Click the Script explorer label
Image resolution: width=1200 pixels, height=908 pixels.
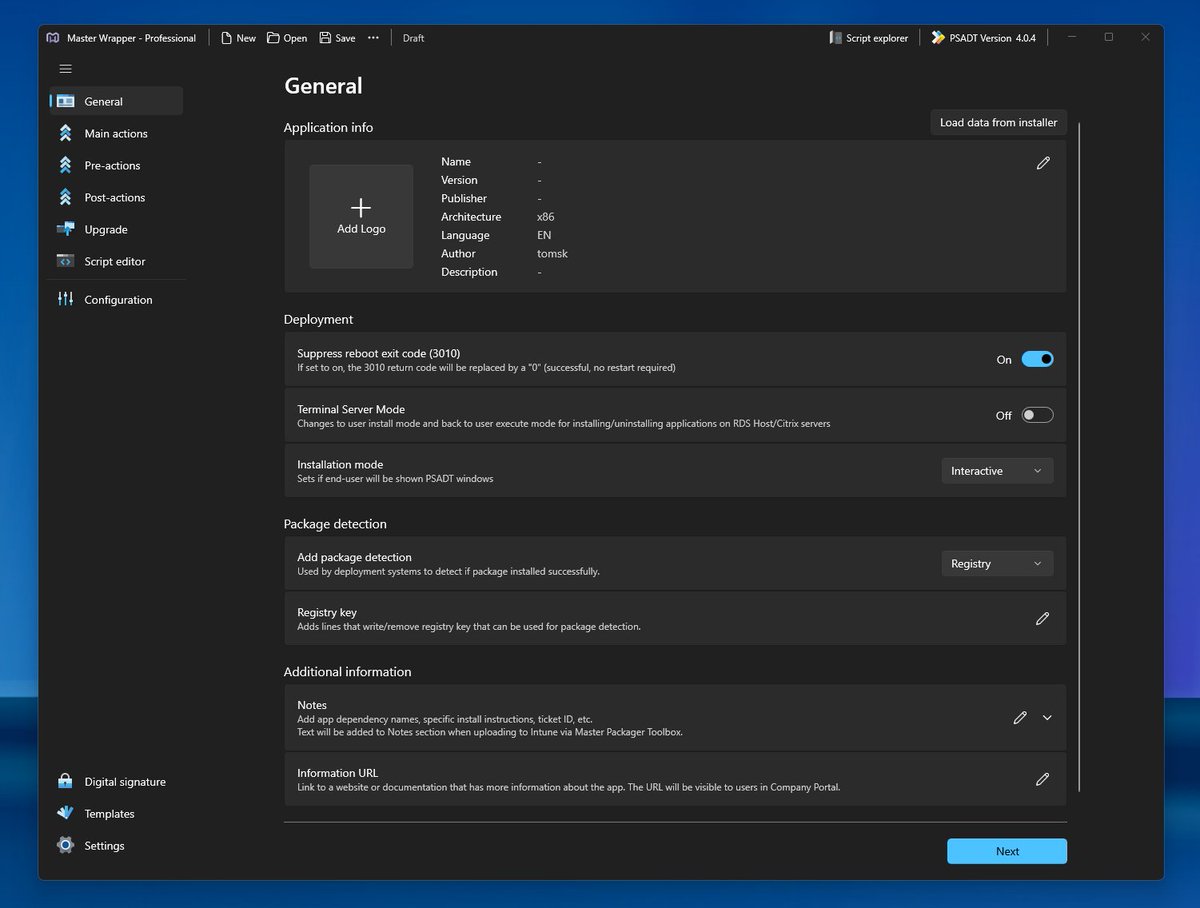[x=877, y=38]
